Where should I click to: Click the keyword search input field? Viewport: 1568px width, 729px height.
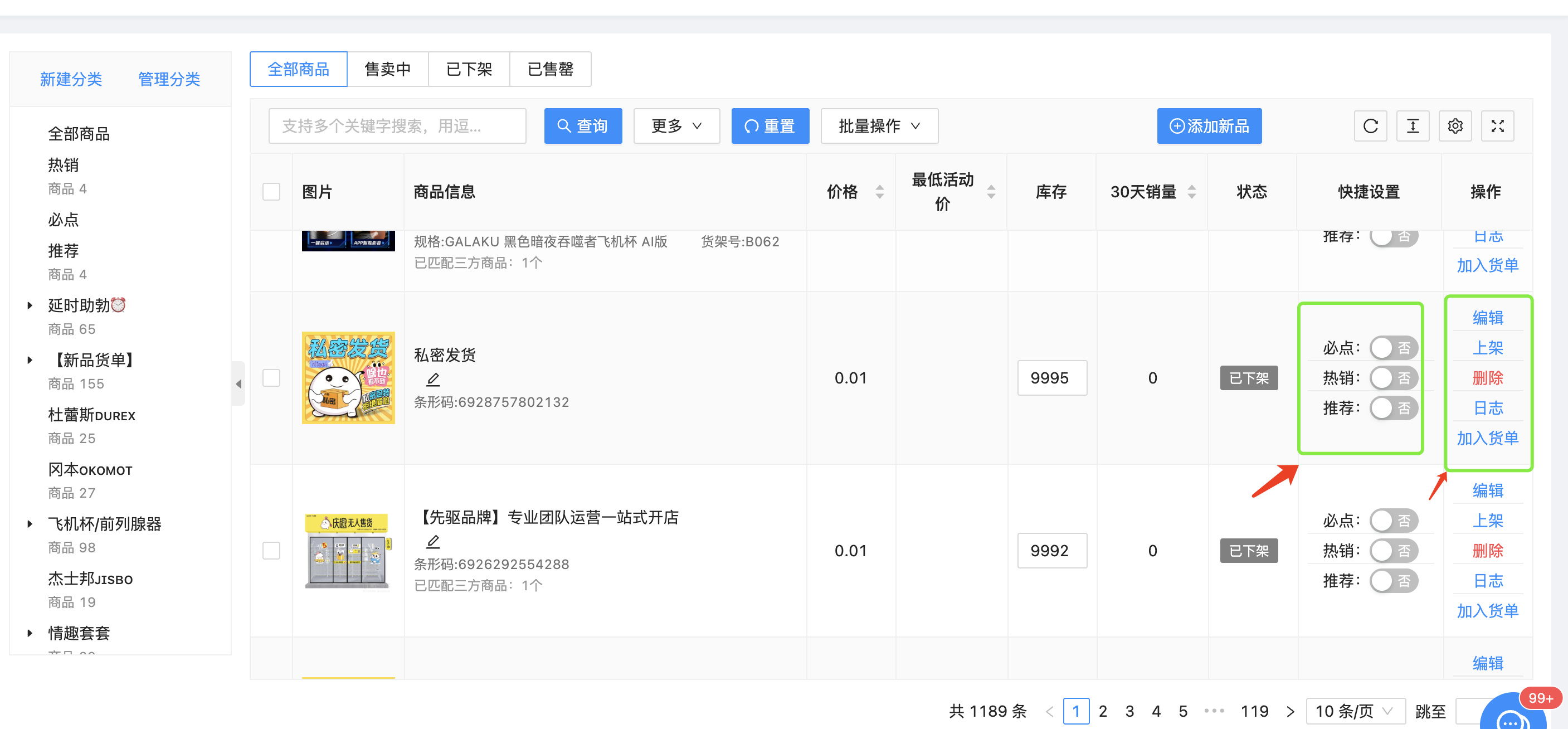coord(397,126)
